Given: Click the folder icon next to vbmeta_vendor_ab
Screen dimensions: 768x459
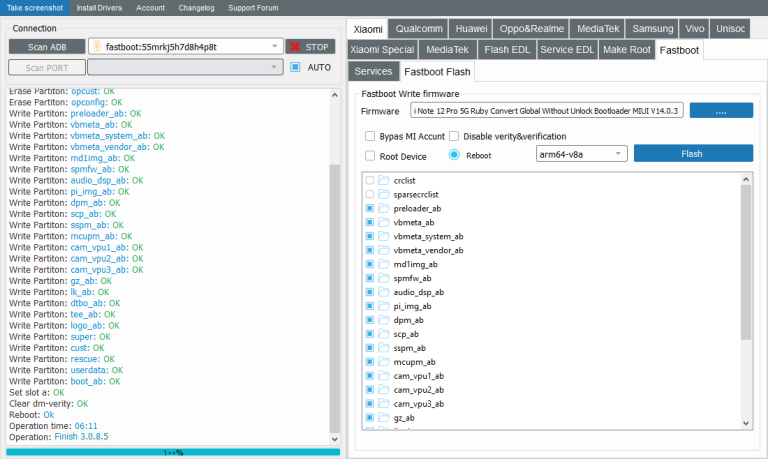Looking at the screenshot, I should click(384, 250).
